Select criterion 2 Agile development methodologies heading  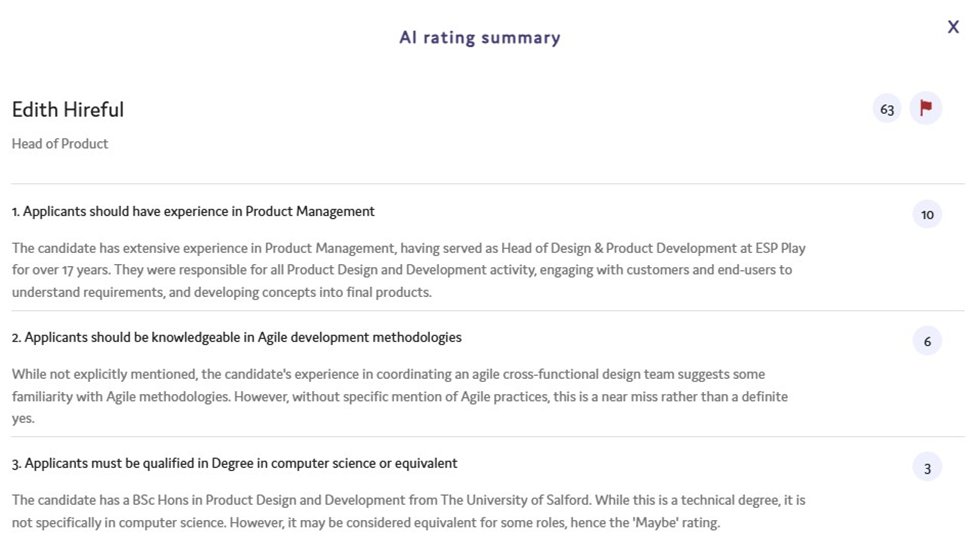pos(236,337)
